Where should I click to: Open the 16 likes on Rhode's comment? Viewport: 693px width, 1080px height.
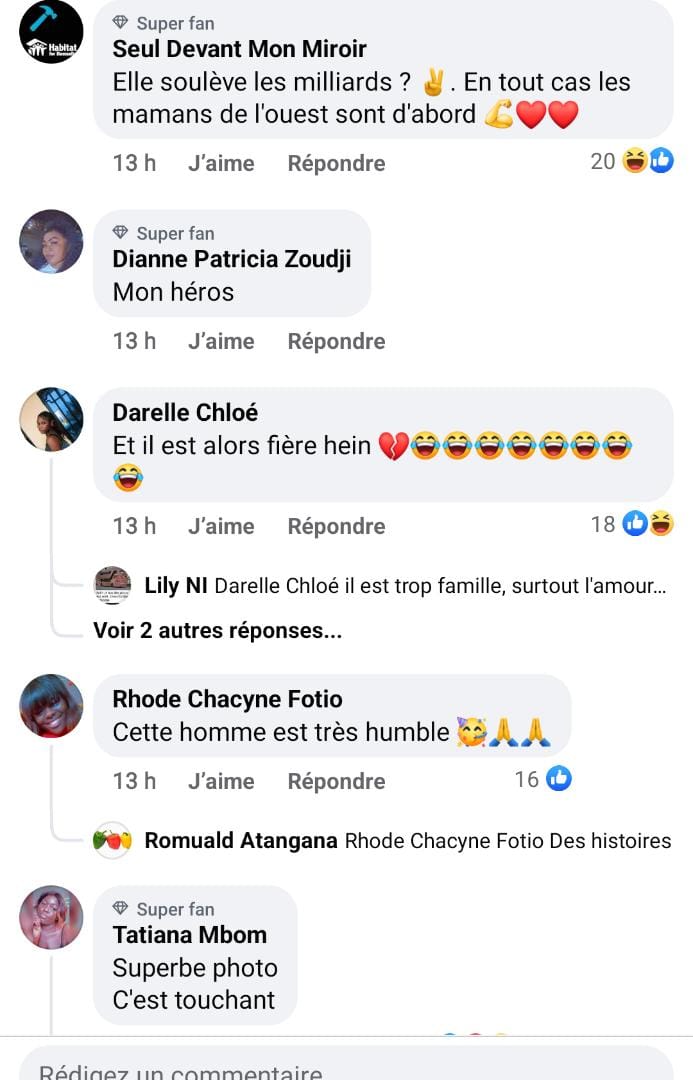[543, 779]
